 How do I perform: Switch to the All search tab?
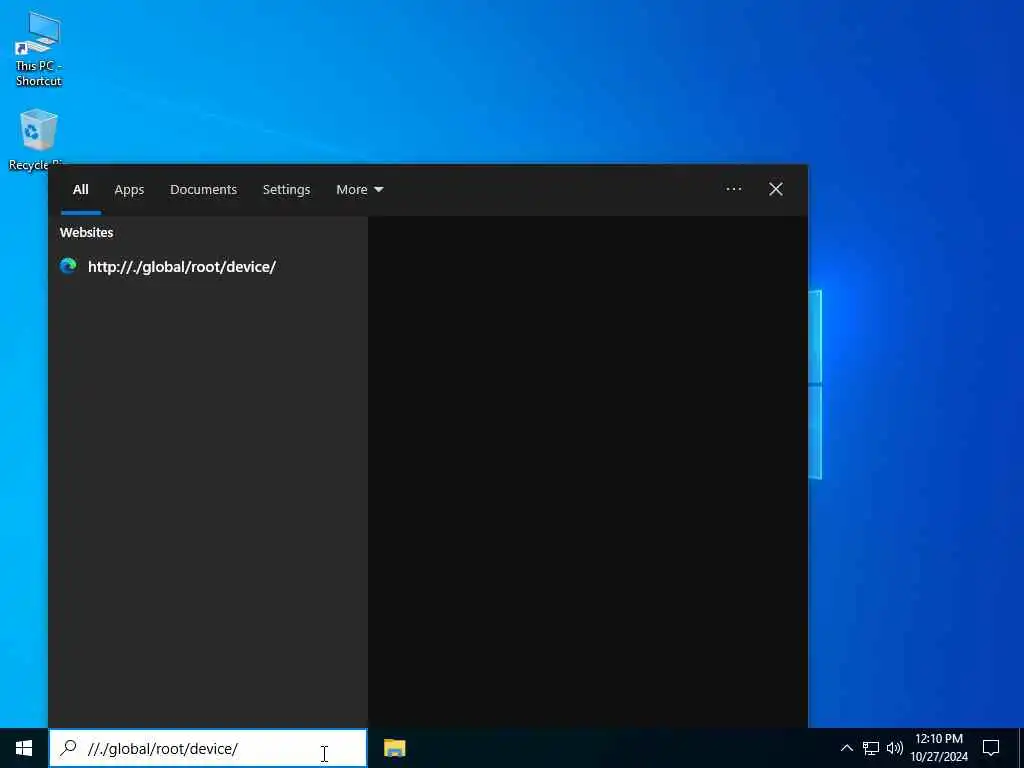tap(81, 189)
